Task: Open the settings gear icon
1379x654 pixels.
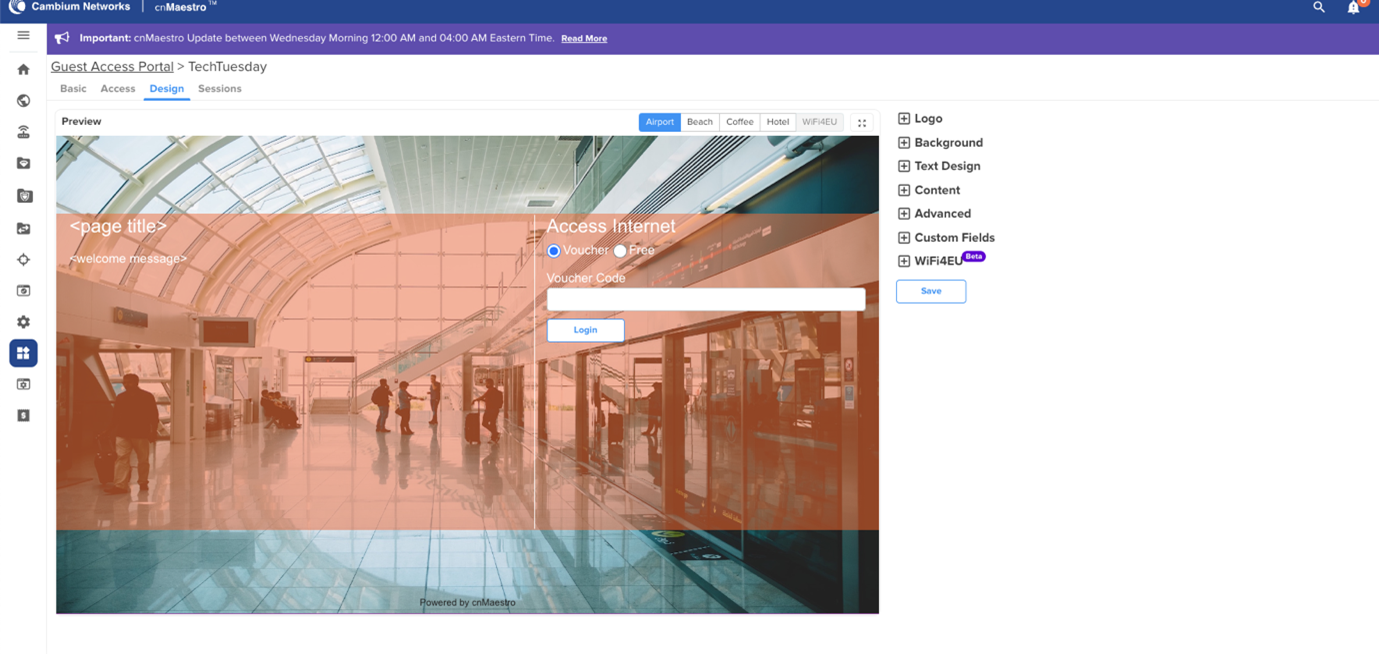Action: (x=23, y=322)
